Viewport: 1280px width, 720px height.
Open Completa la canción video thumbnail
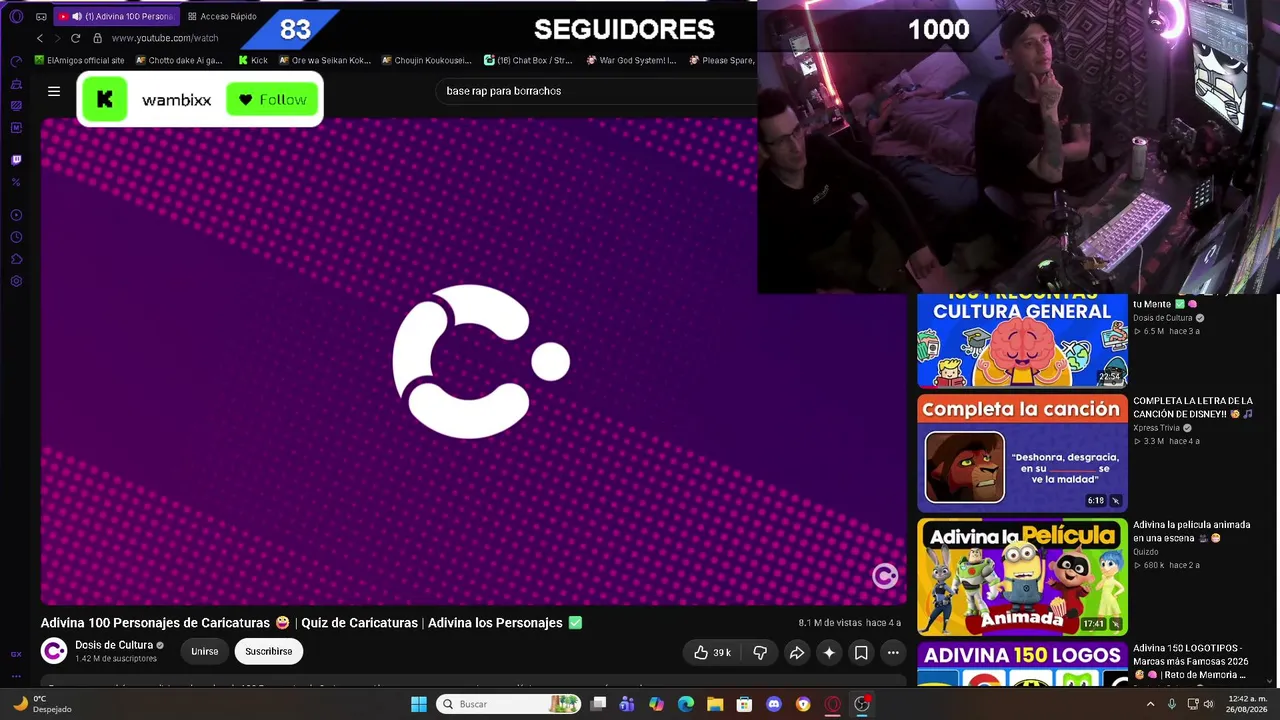click(x=1022, y=453)
